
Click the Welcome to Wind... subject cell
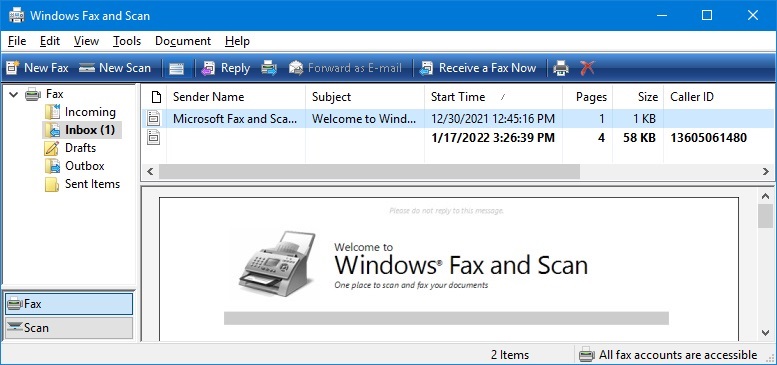tap(364, 119)
